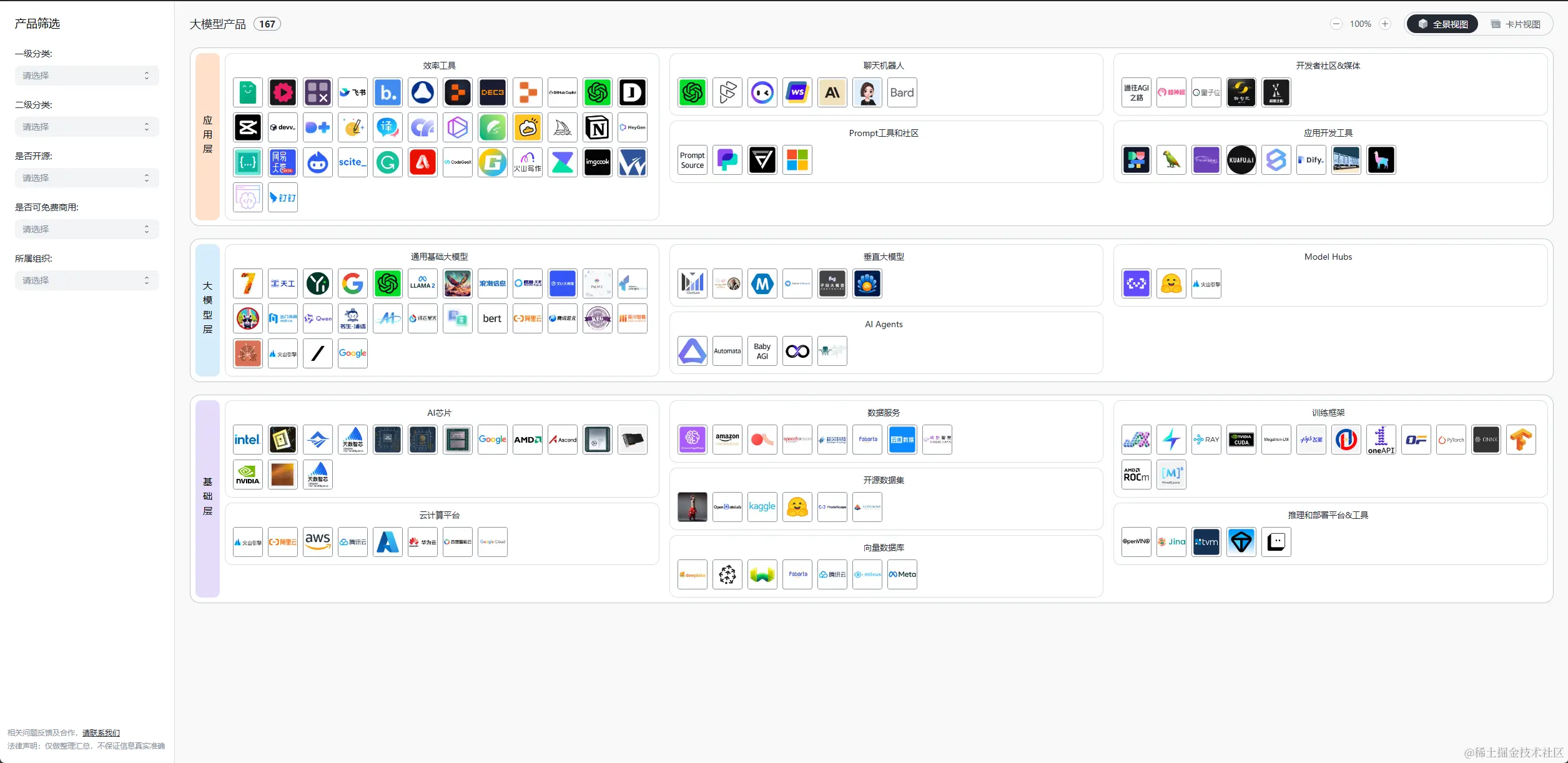
Task: Click the Bard chatbot tile
Action: coord(902,93)
